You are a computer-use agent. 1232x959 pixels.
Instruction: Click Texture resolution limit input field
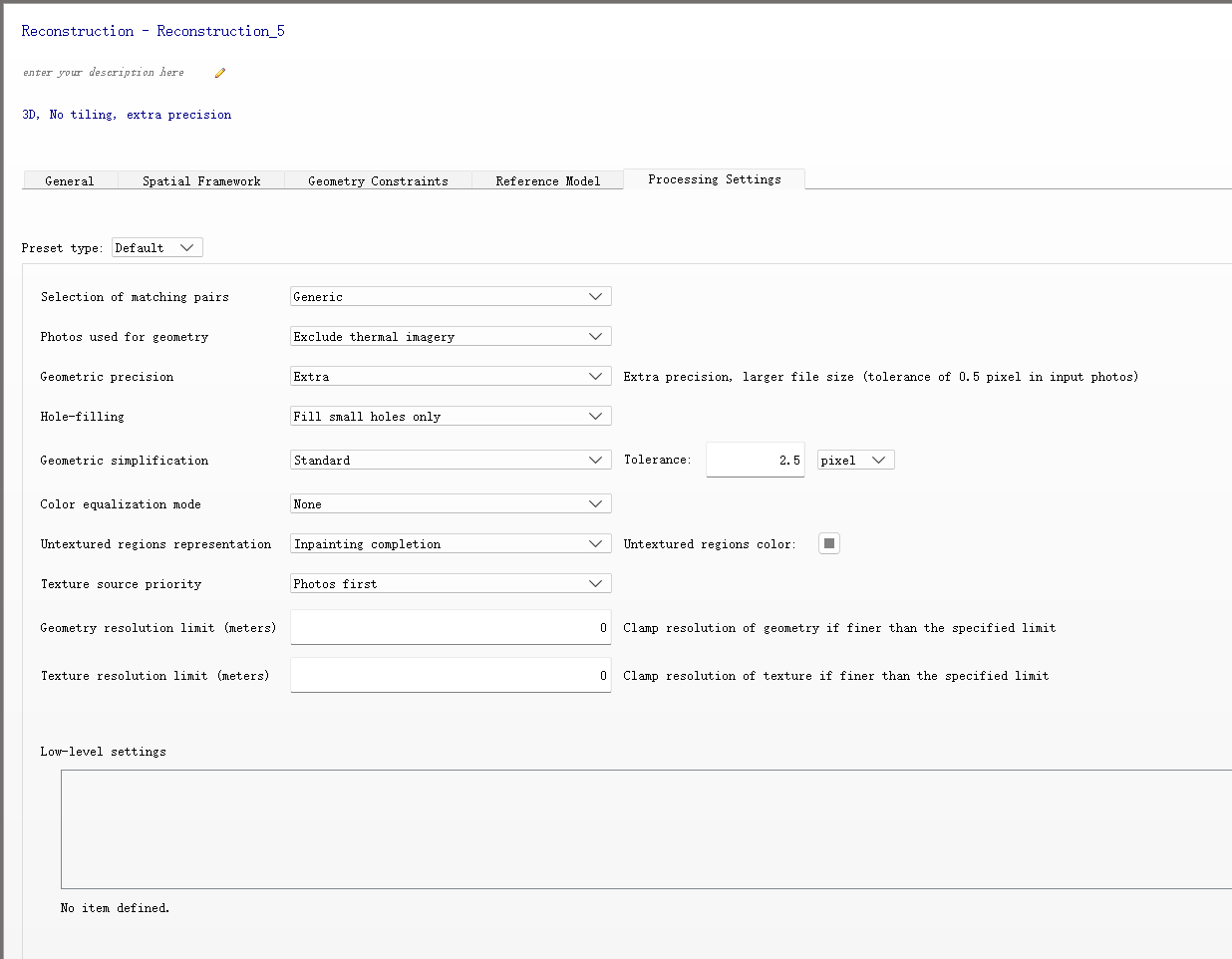pyautogui.click(x=451, y=675)
